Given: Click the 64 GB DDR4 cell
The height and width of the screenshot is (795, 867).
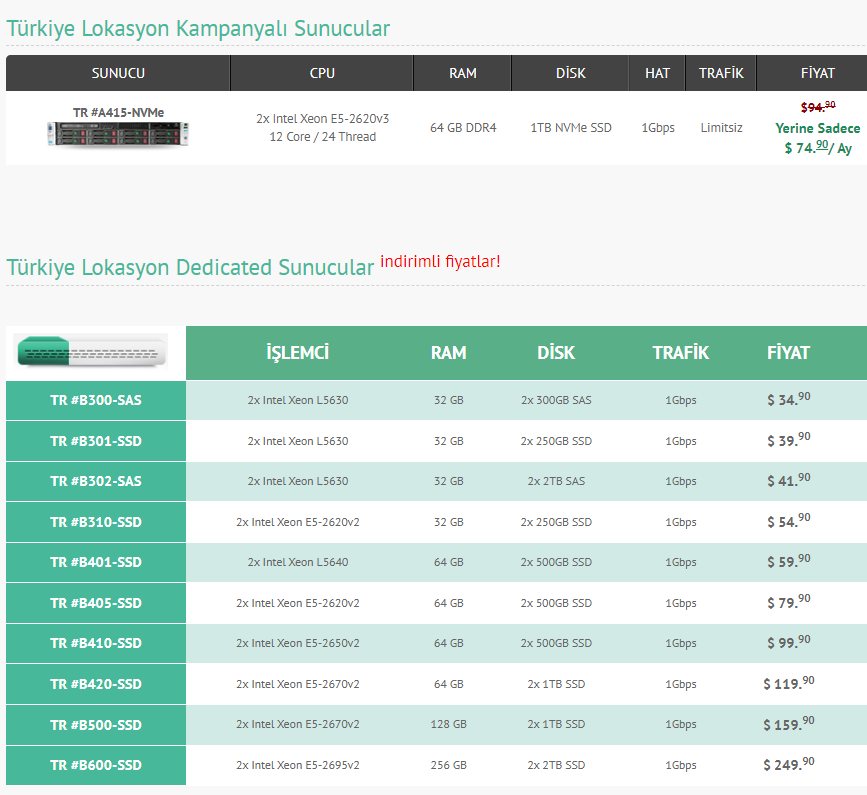Looking at the screenshot, I should [463, 128].
